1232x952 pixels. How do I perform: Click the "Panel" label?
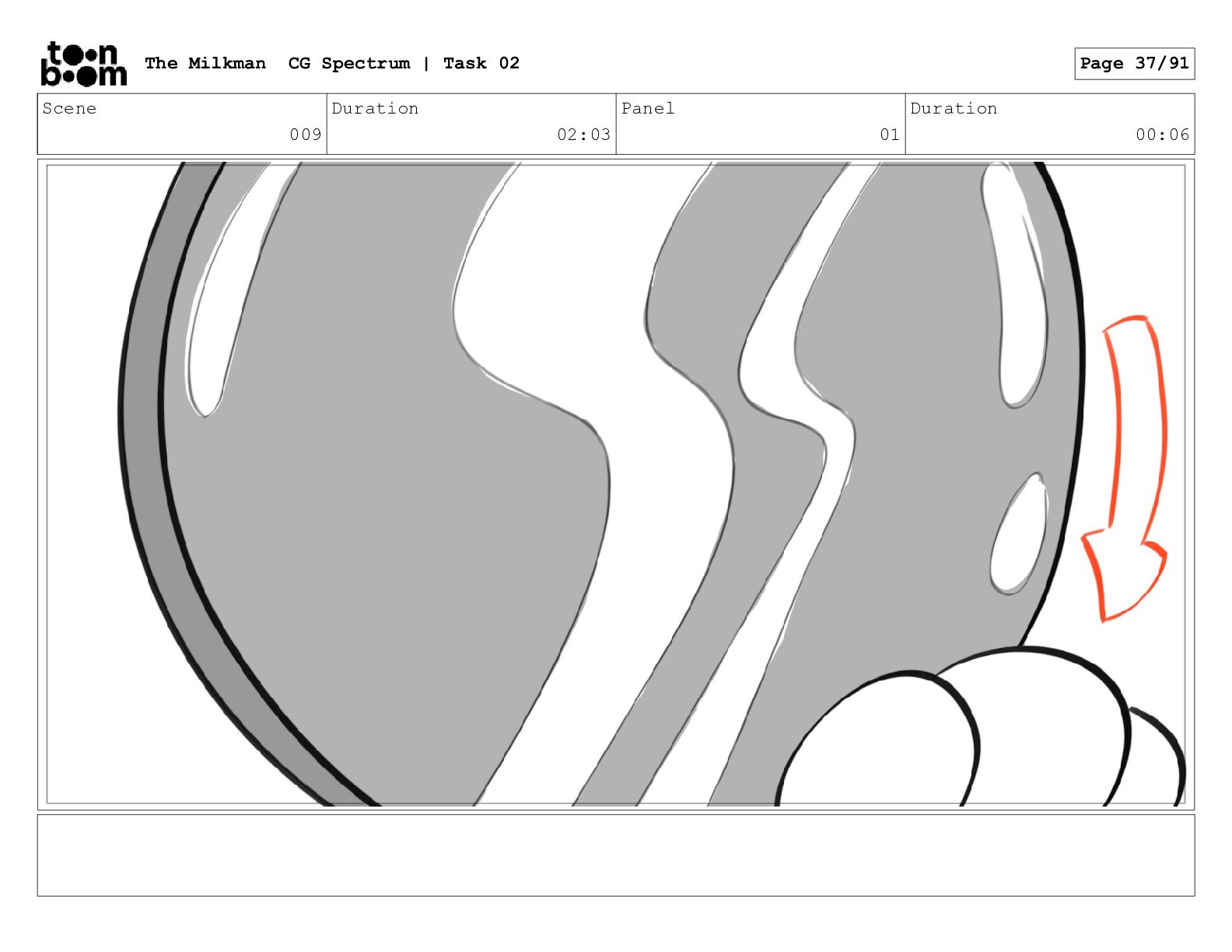coord(648,109)
